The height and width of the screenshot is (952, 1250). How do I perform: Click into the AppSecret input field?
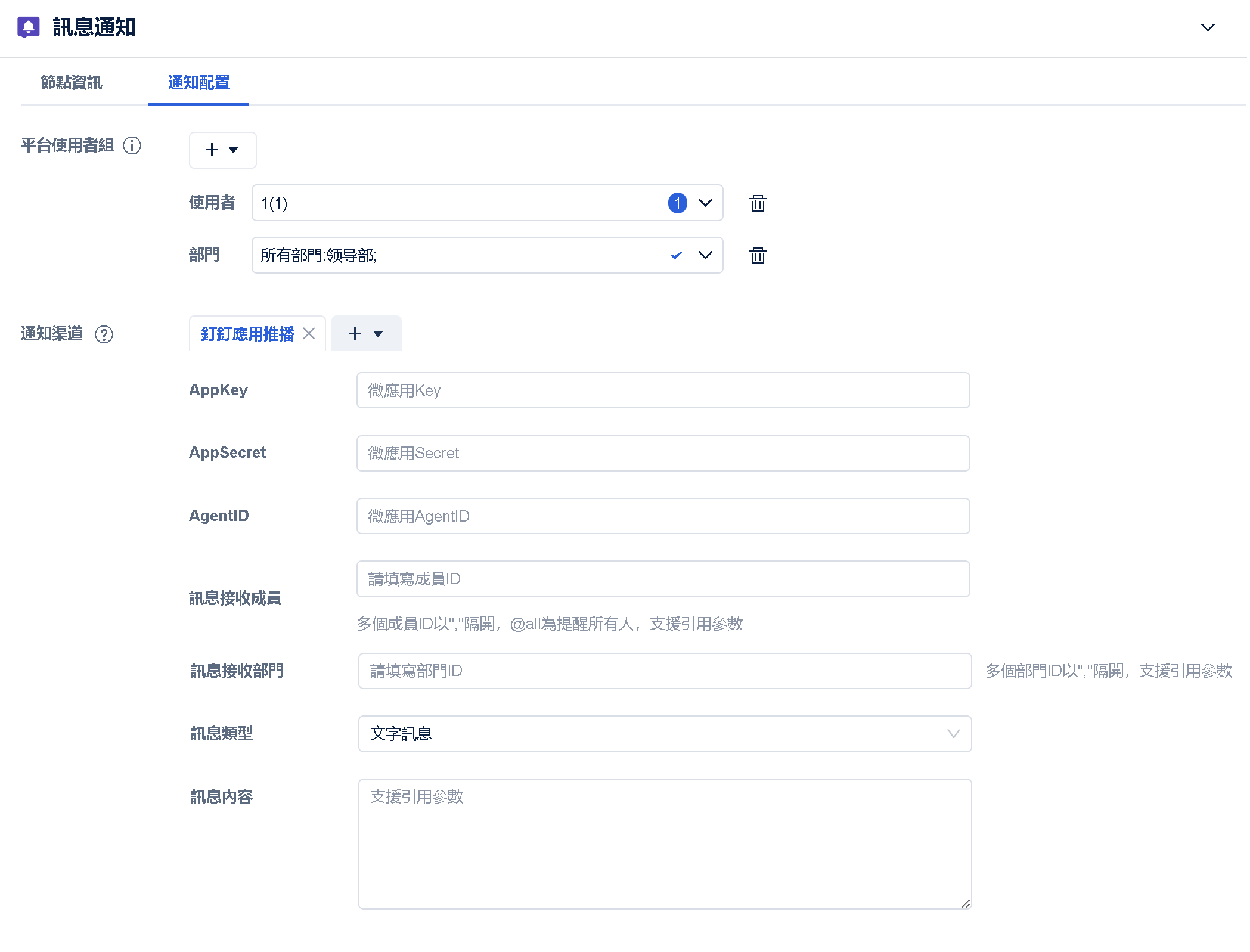coord(662,454)
